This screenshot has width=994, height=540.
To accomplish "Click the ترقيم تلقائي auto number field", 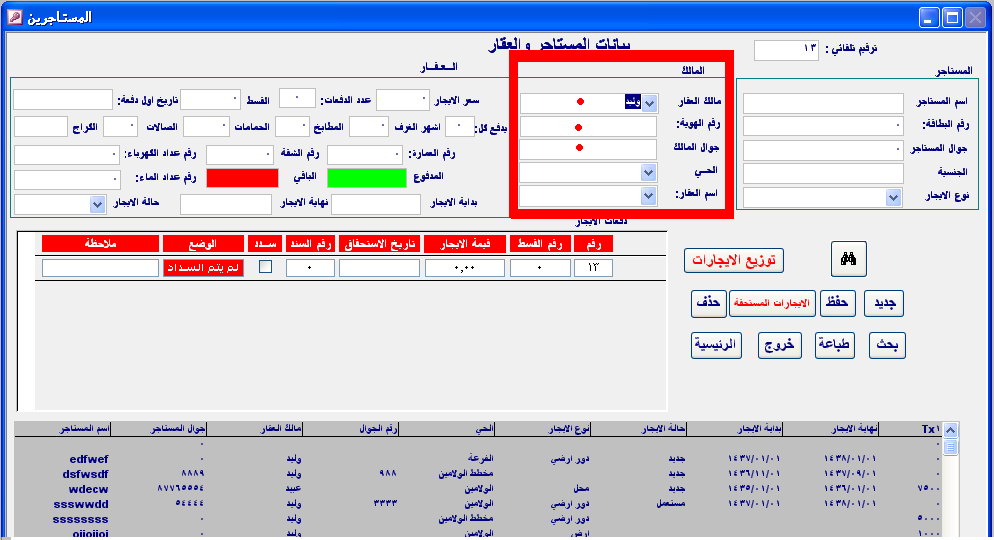I will [x=786, y=50].
